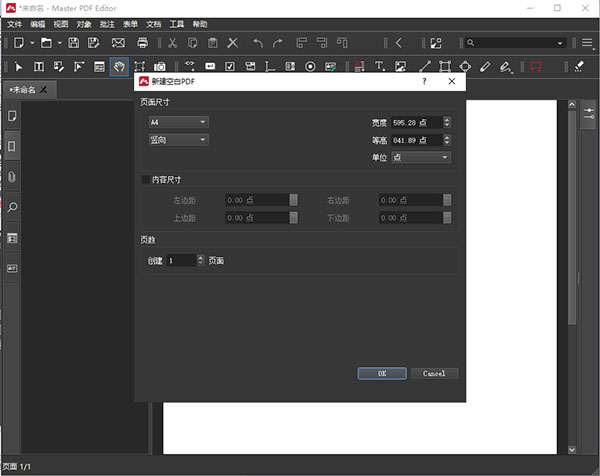The image size is (600, 476).
Task: Open the bookmarks panel in the sidebar
Action: tap(13, 146)
